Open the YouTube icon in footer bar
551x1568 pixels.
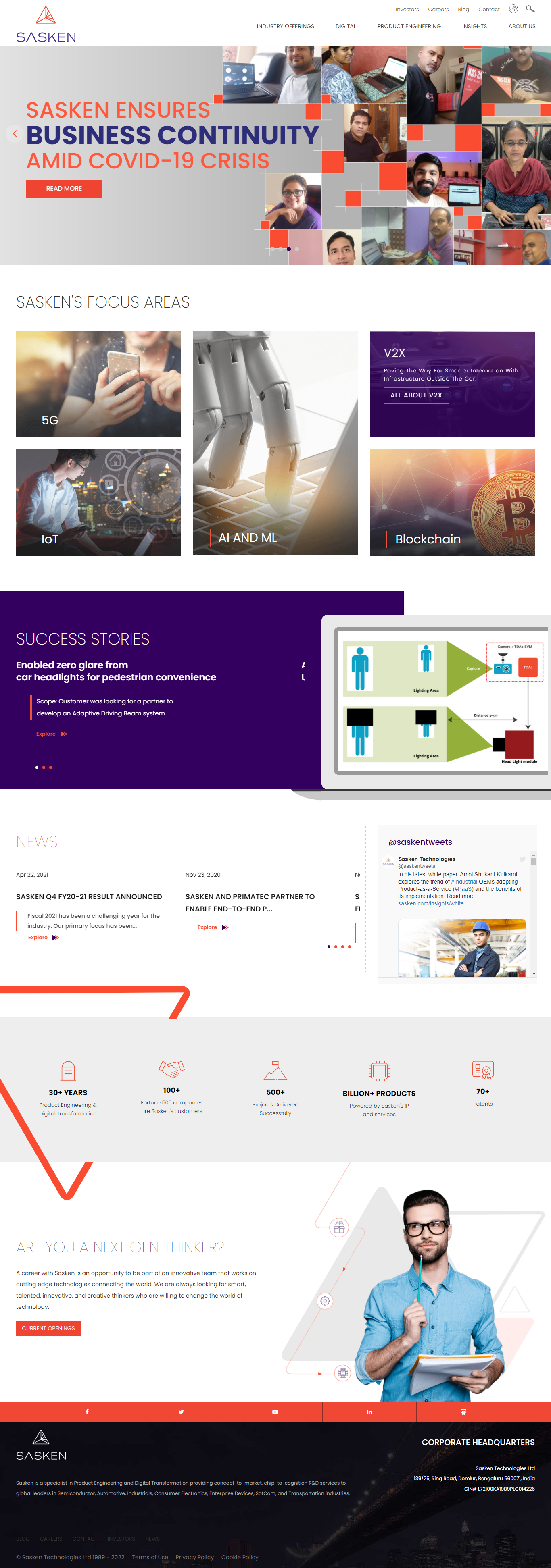coord(275,1412)
